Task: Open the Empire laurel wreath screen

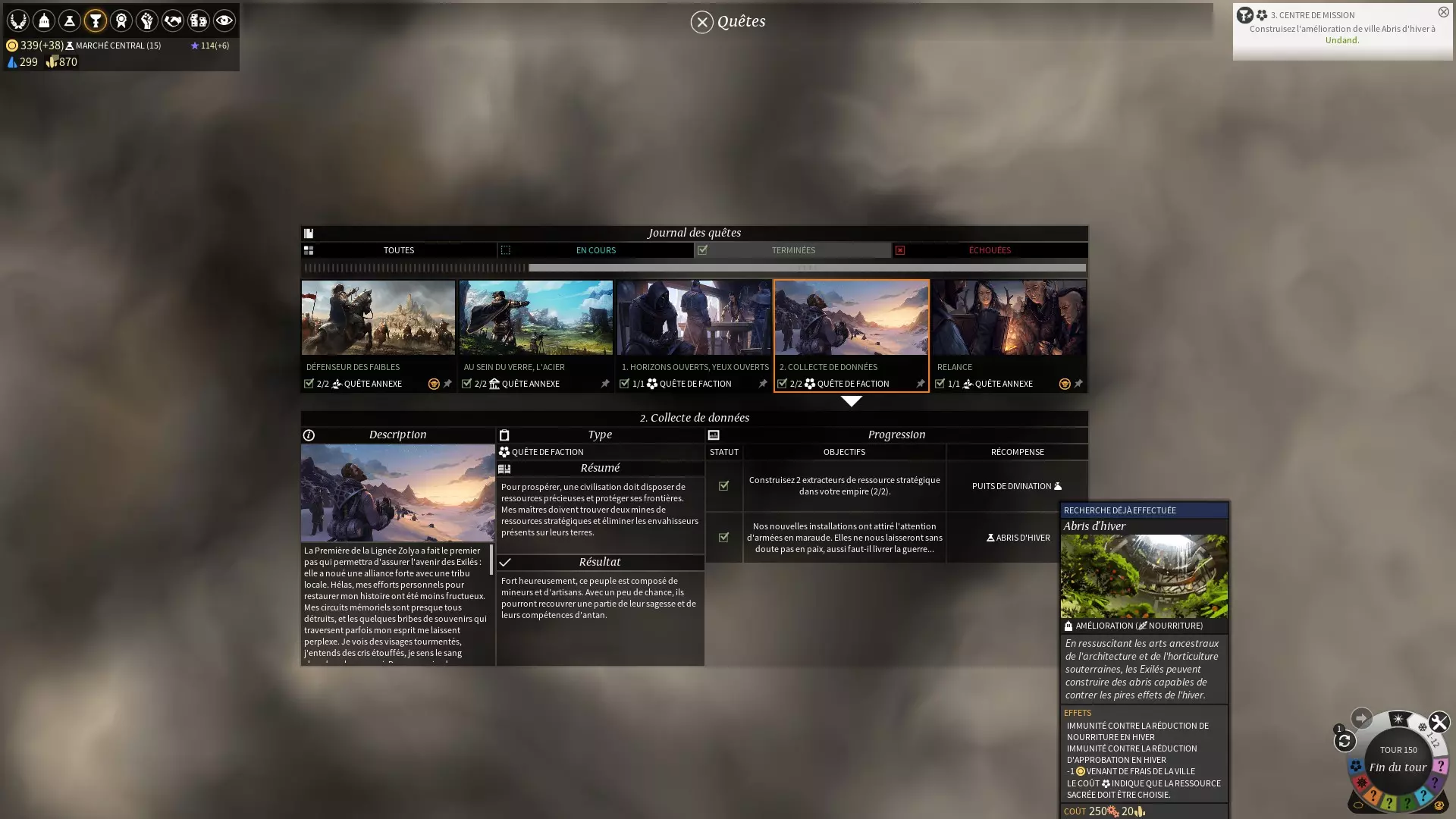Action: point(18,20)
